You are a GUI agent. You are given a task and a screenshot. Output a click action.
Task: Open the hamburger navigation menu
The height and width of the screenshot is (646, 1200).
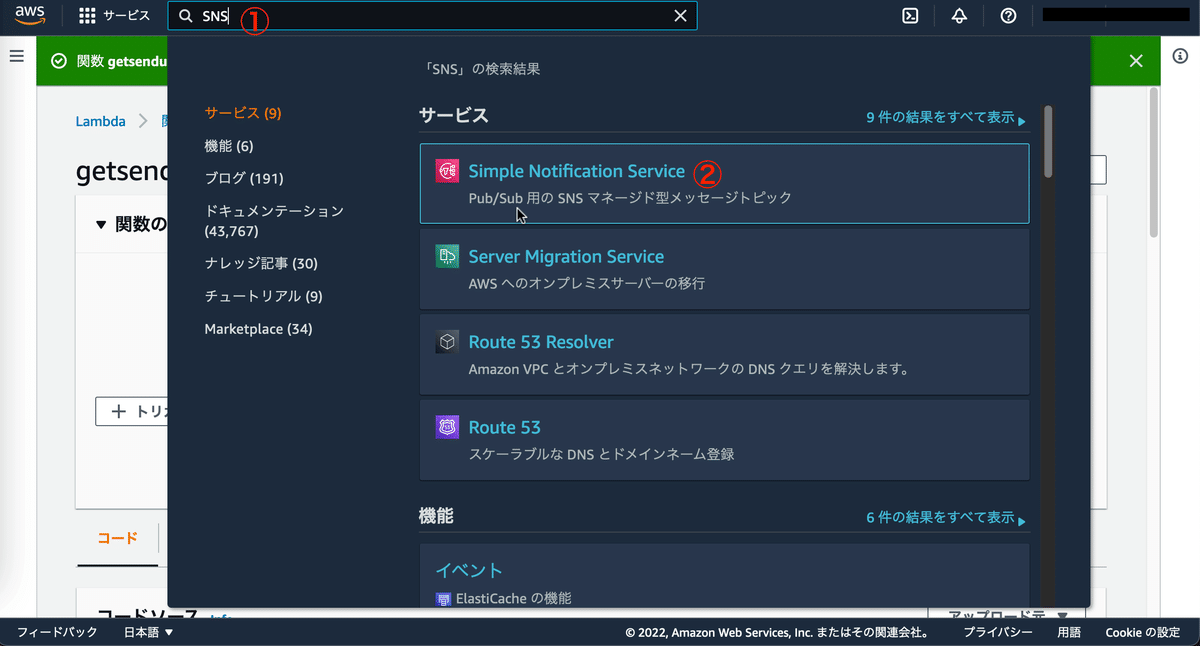[x=16, y=56]
